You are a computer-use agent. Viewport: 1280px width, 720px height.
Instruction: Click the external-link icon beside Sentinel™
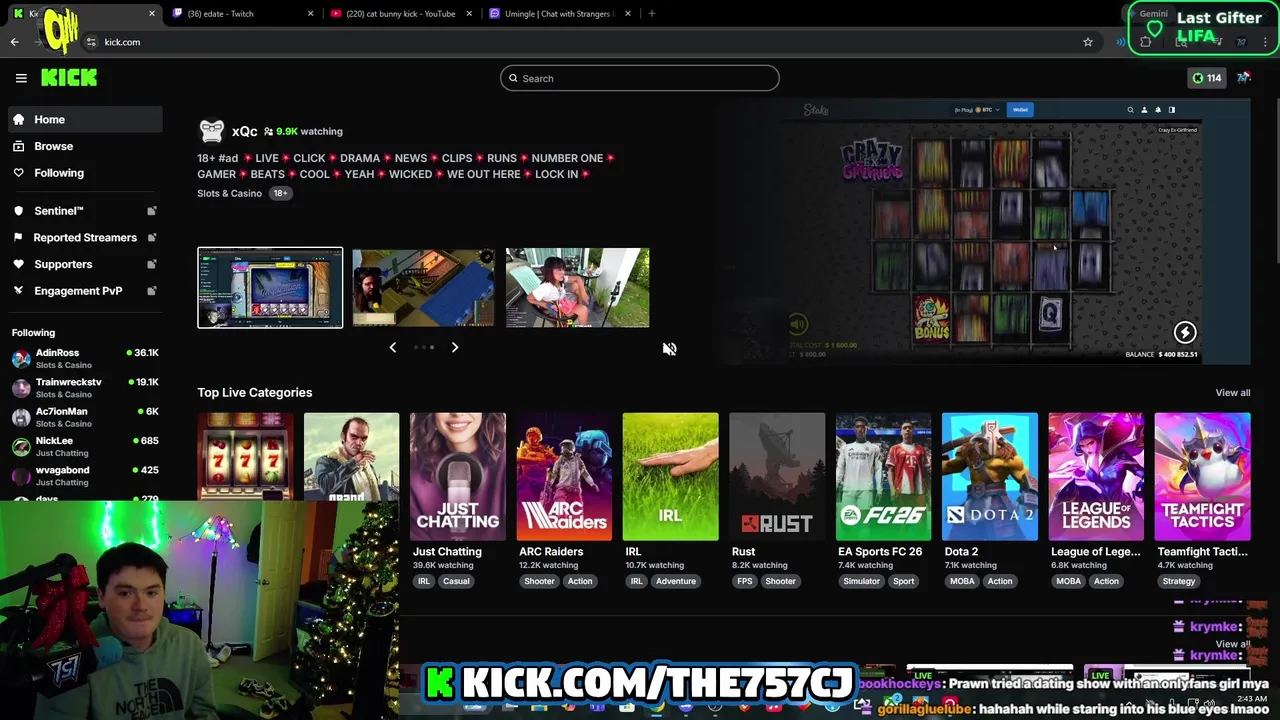(152, 211)
